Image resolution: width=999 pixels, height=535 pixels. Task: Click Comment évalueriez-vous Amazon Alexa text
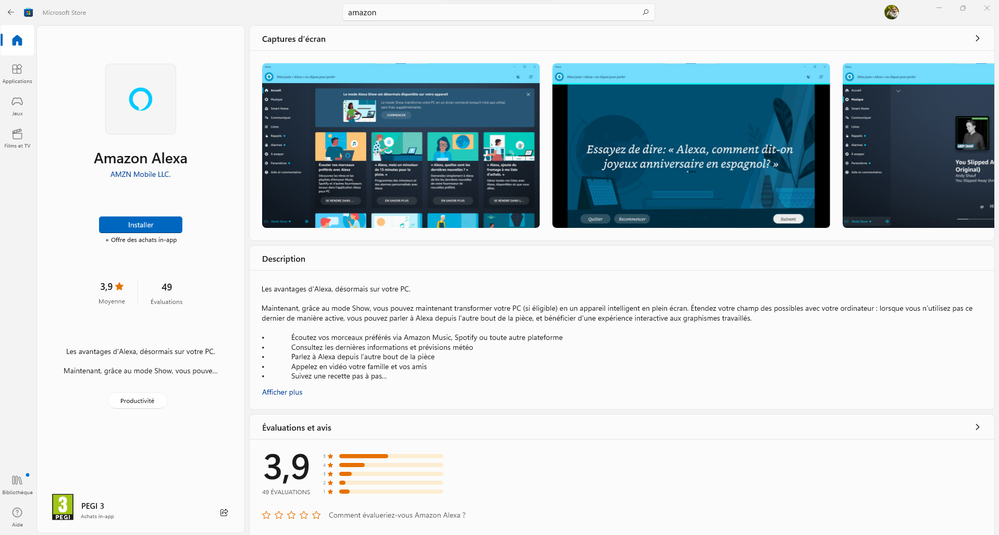[x=397, y=515]
